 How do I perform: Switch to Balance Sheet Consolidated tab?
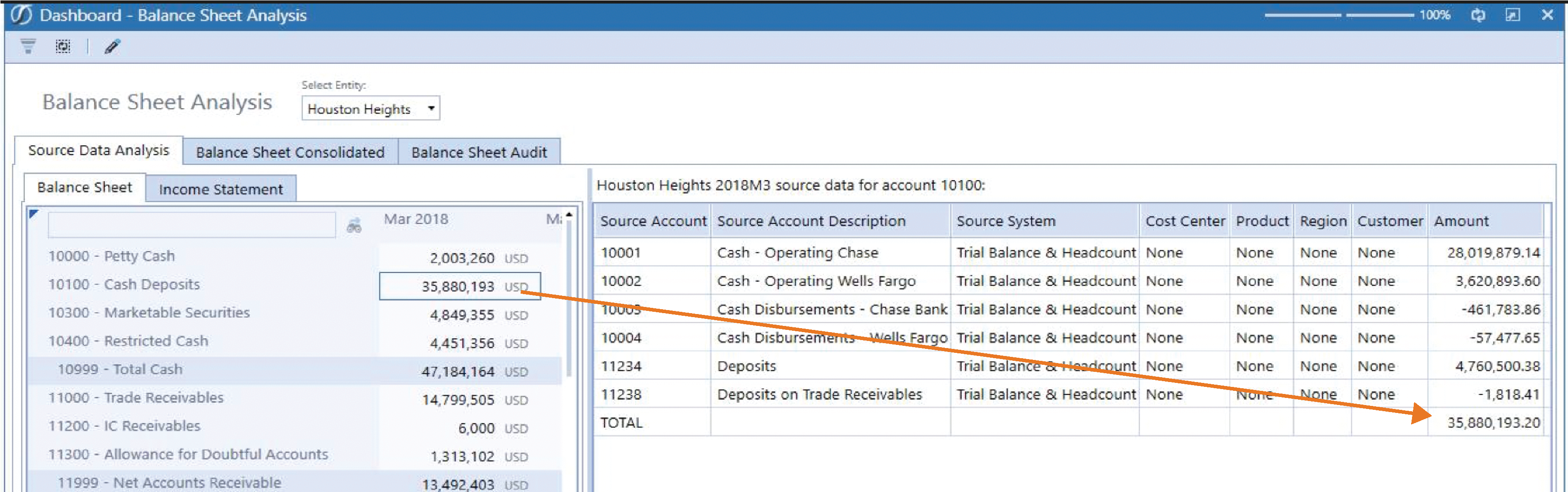(x=290, y=152)
